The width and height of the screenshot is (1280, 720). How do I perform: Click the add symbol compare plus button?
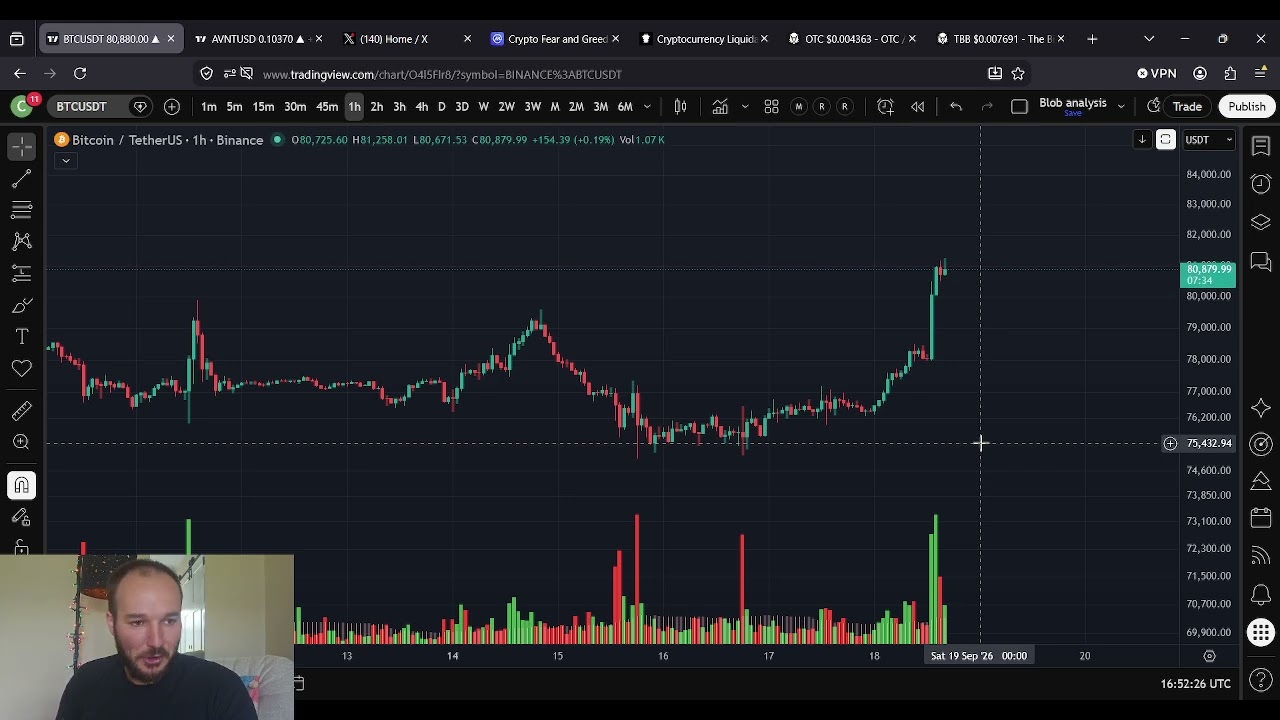point(172,106)
